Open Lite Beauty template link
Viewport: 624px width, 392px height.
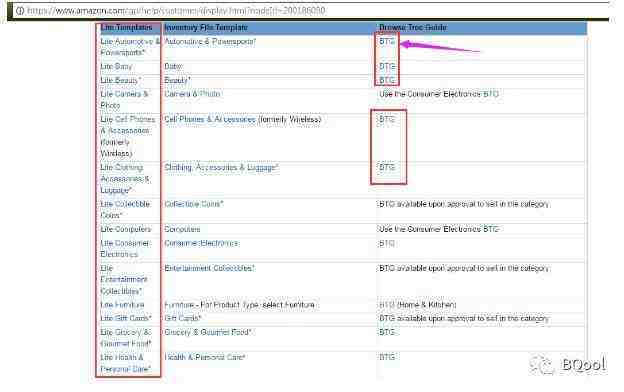[x=121, y=80]
